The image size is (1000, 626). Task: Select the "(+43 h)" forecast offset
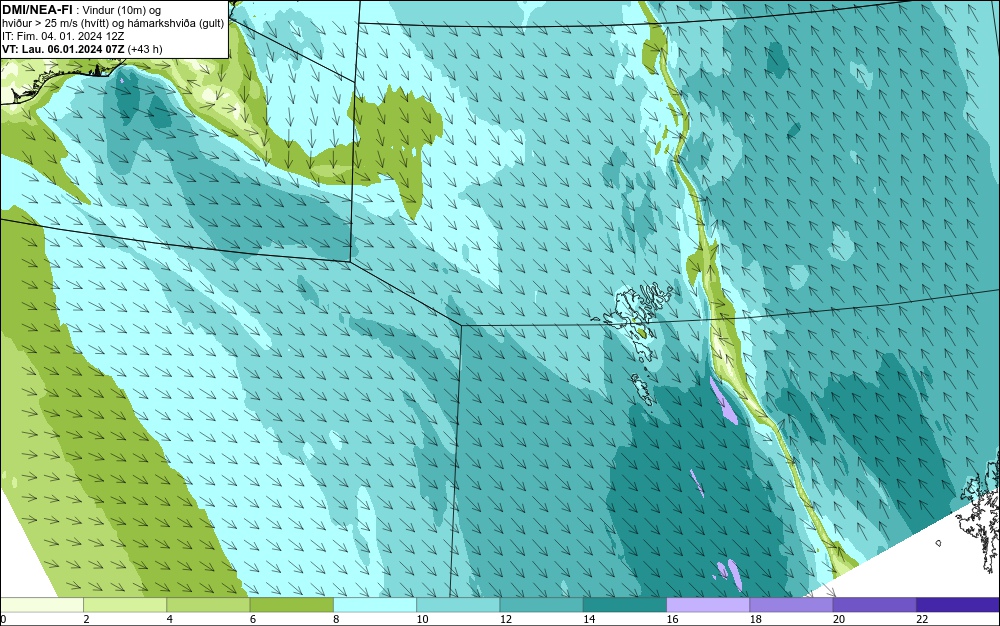click(x=145, y=49)
